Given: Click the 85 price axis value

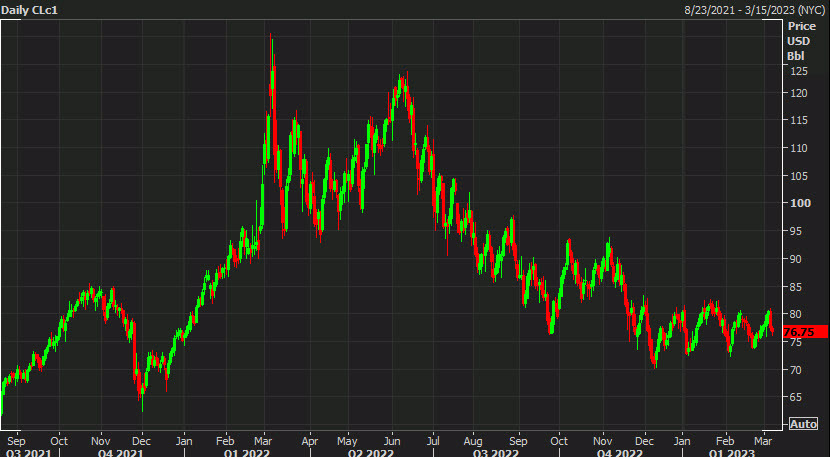Looking at the screenshot, I should 795,286.
